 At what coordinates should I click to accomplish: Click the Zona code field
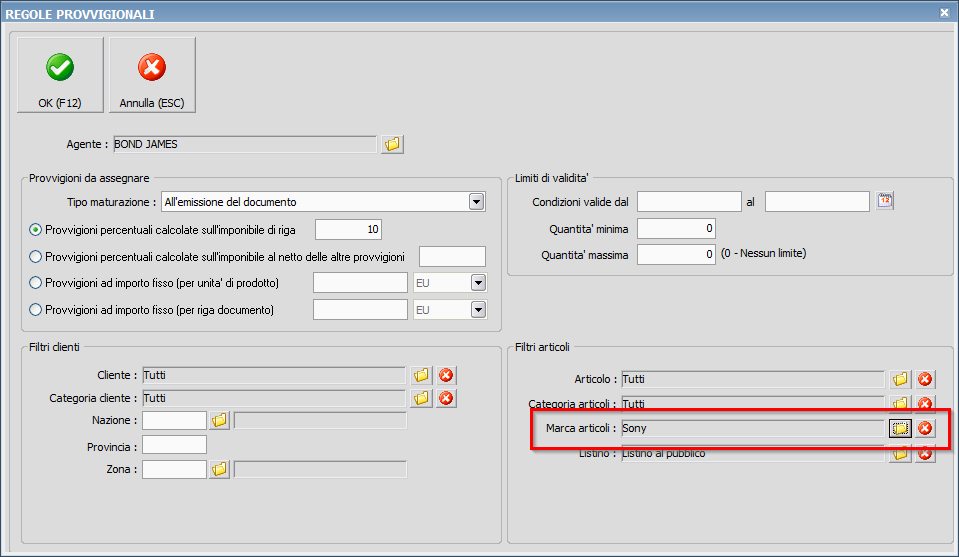point(174,470)
